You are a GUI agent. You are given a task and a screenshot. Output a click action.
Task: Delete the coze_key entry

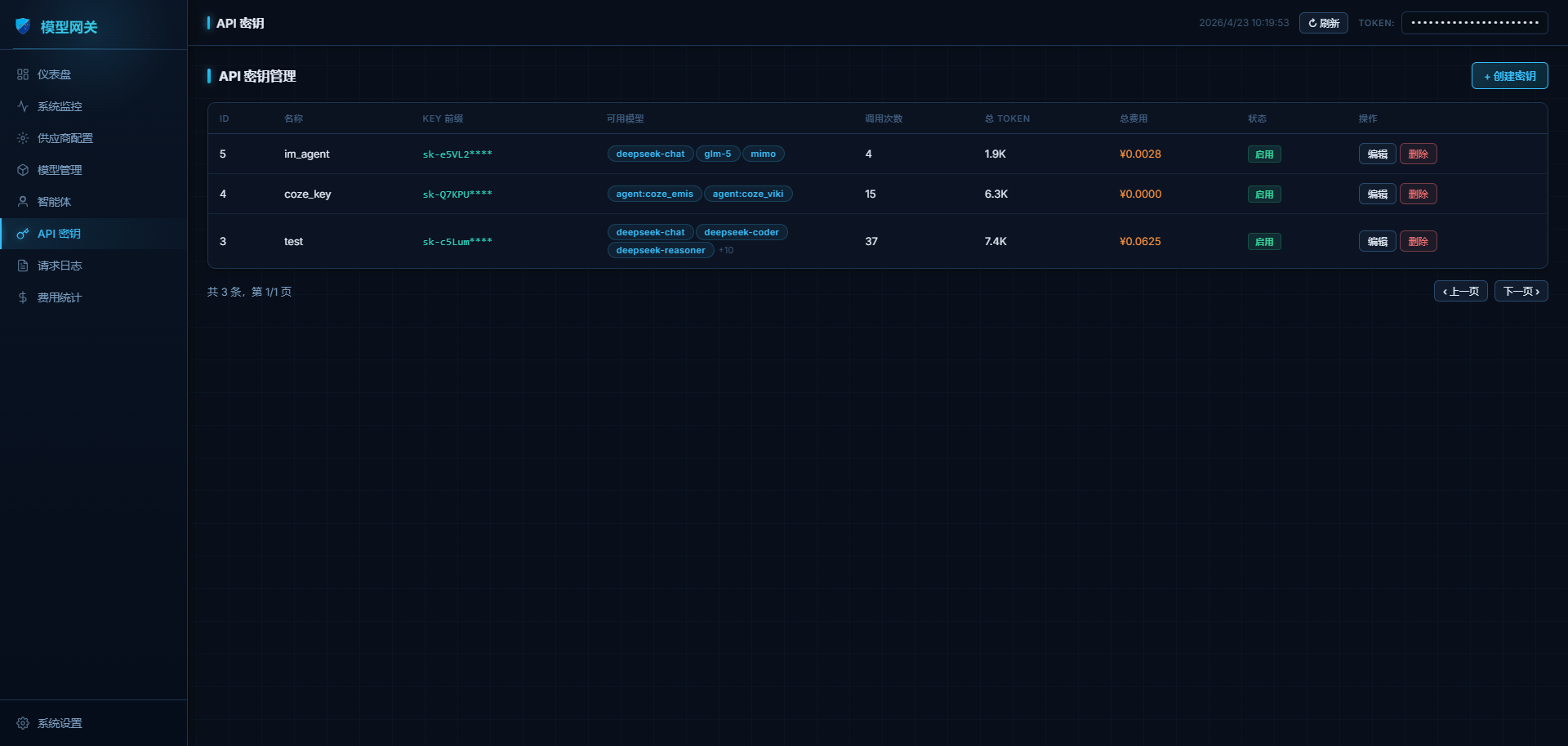click(x=1418, y=194)
